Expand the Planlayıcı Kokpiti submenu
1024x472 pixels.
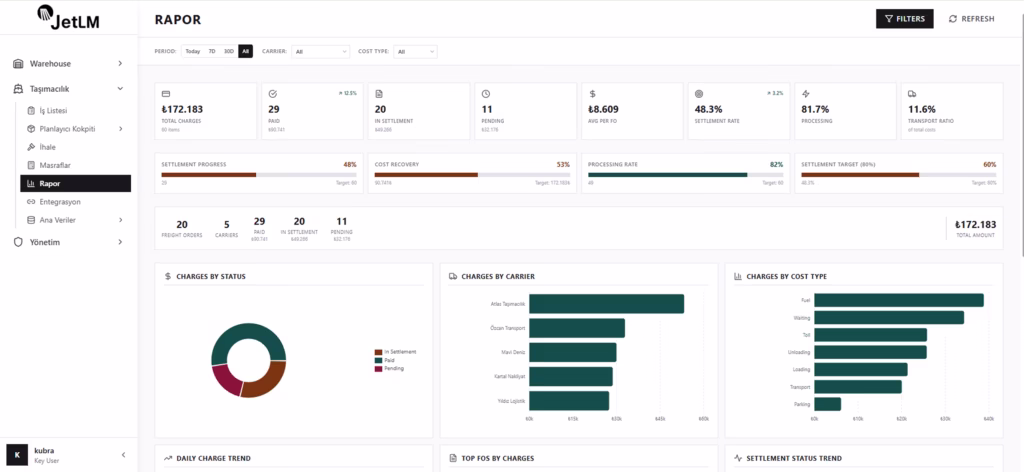pos(120,129)
